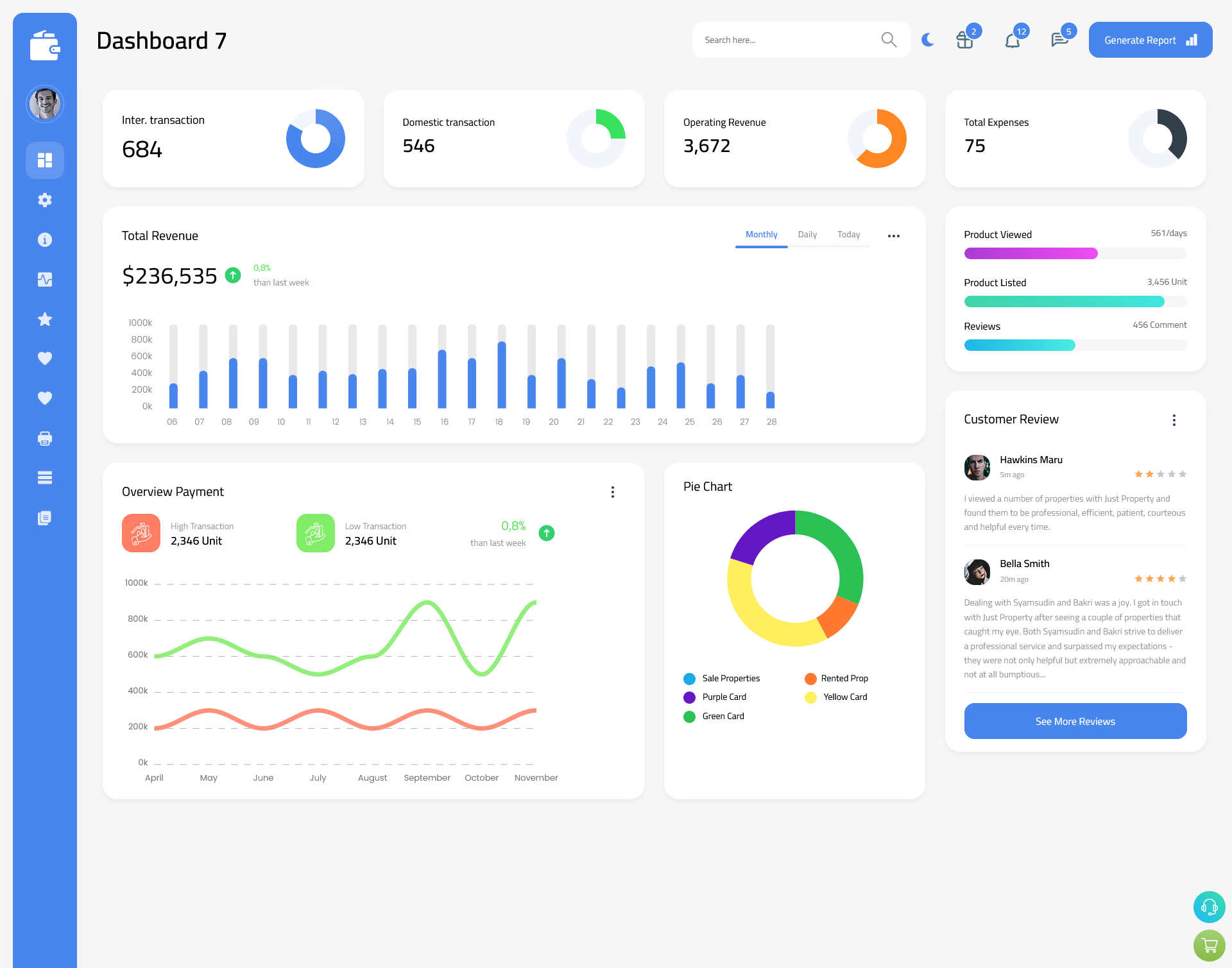1232x968 pixels.
Task: Toggle the gift/offers icon notification
Action: (x=963, y=39)
